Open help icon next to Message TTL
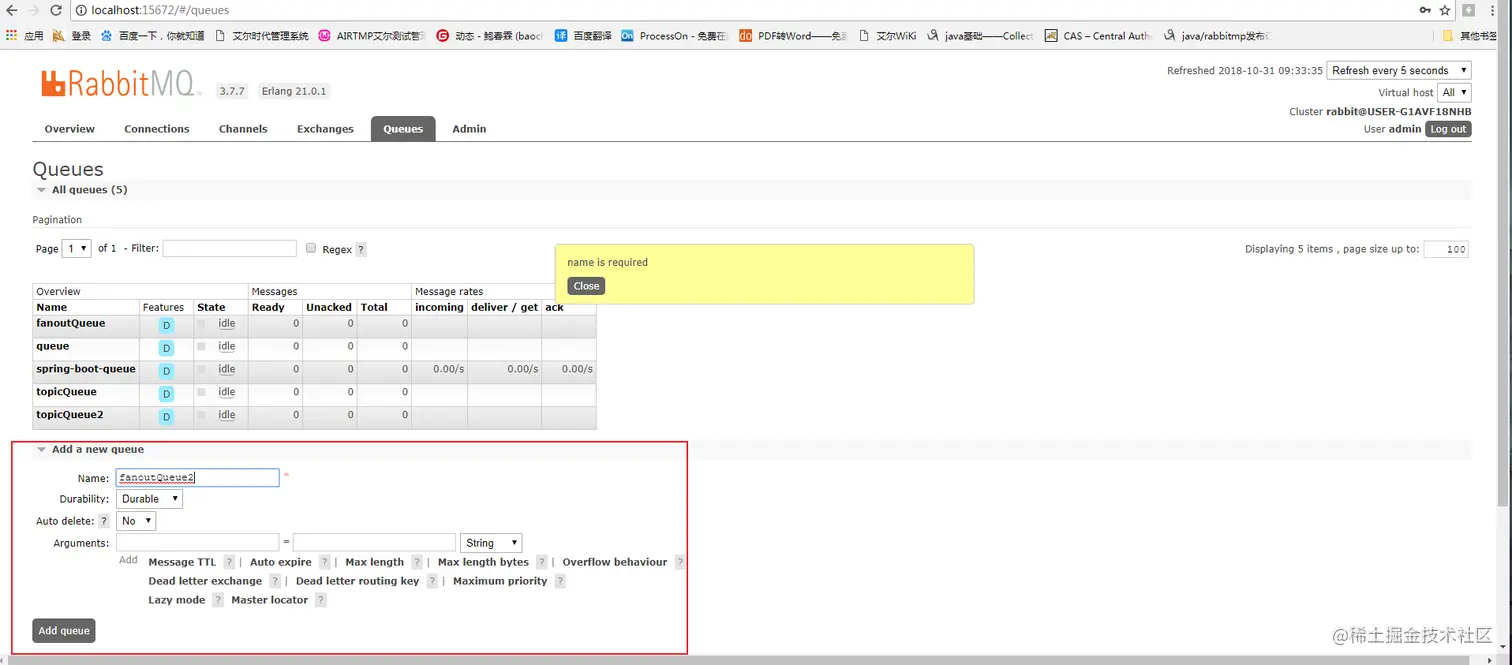 tap(229, 562)
